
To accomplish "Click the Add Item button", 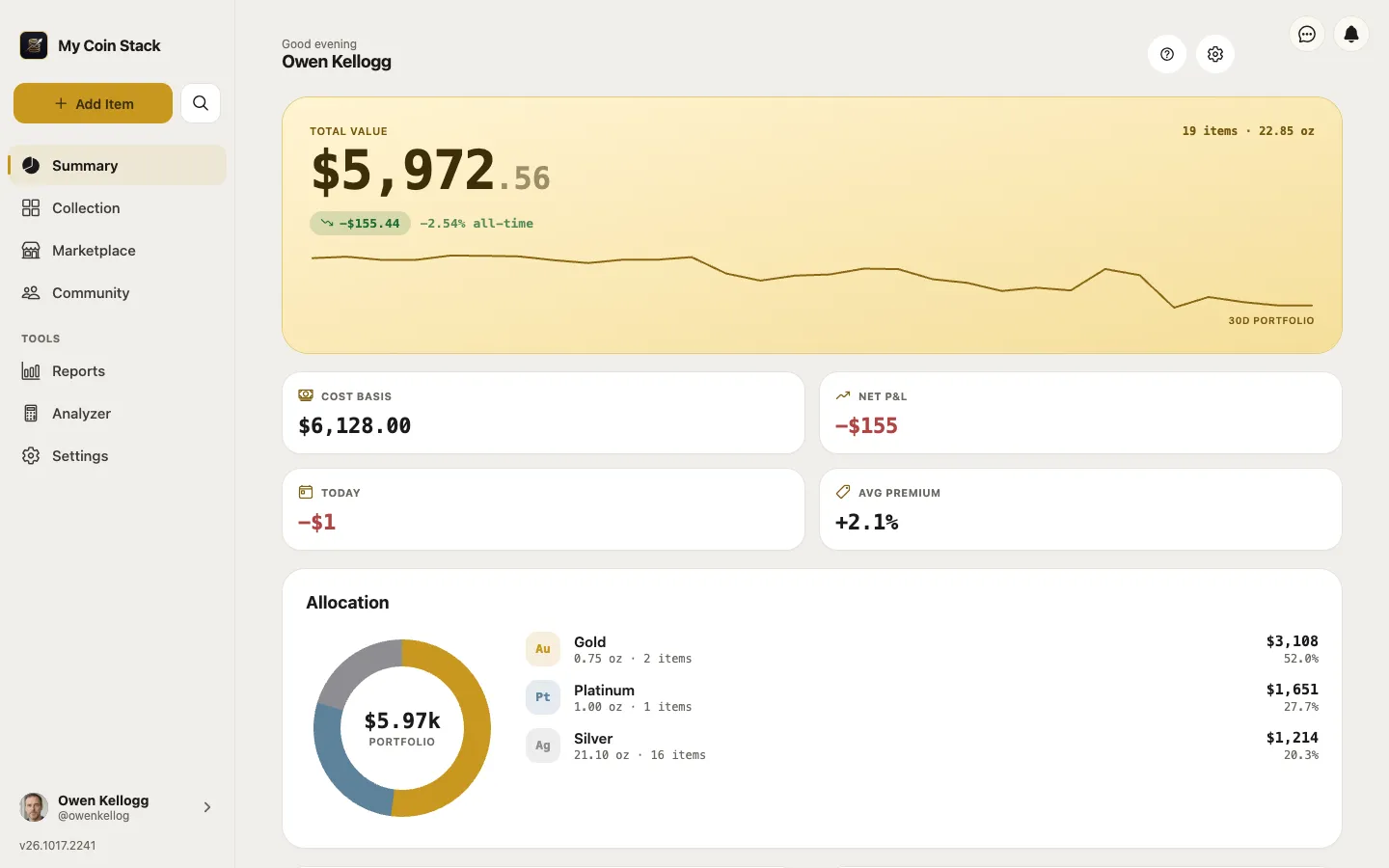I will pyautogui.click(x=93, y=103).
